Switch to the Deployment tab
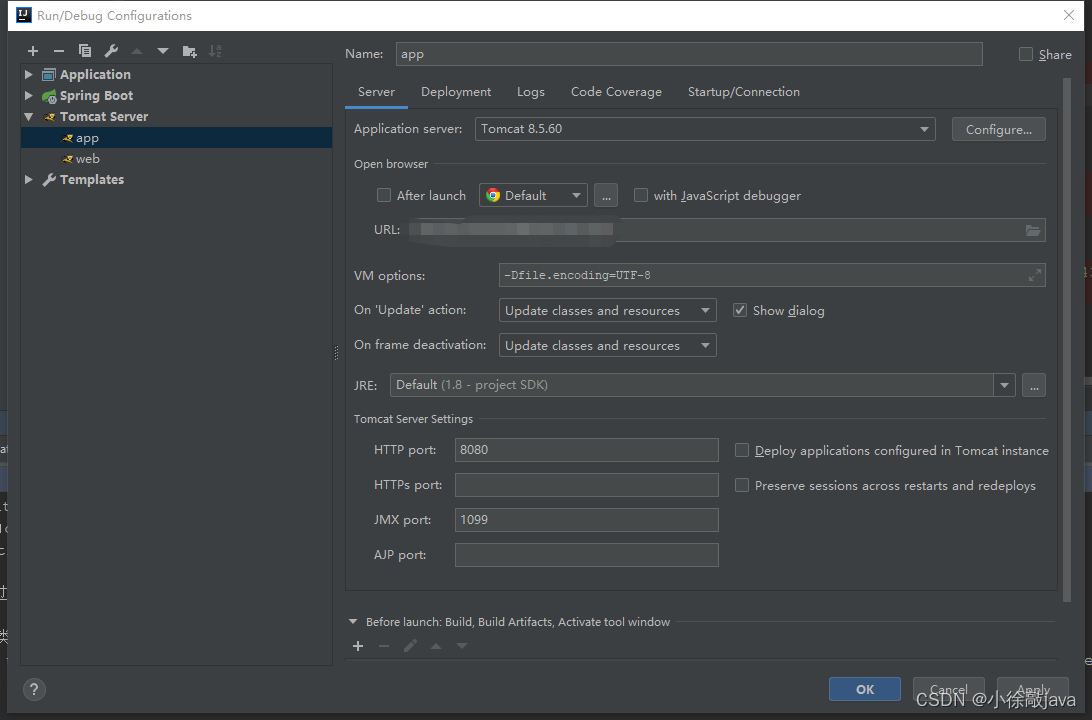The height and width of the screenshot is (720, 1092). (455, 91)
